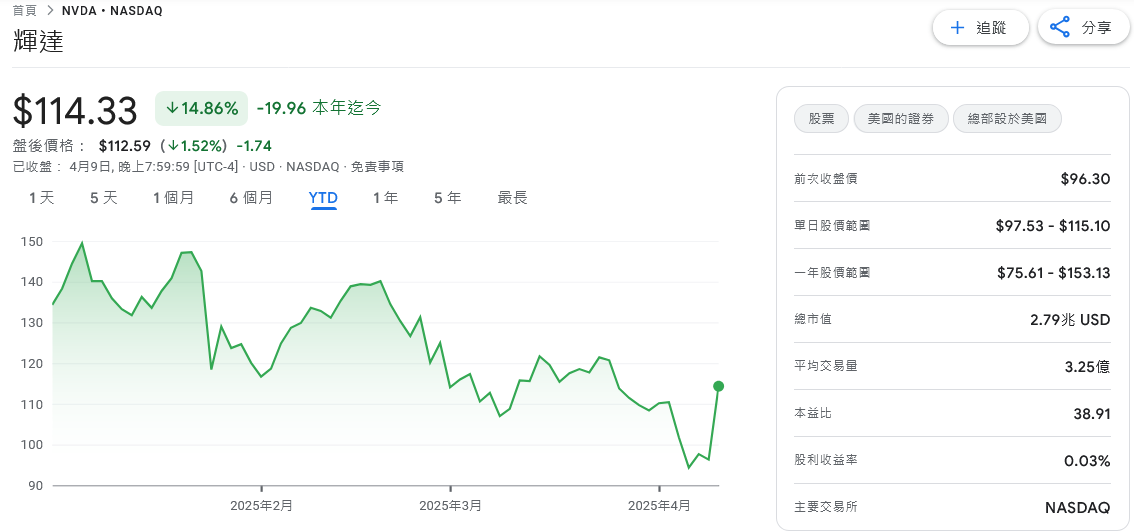This screenshot has width=1134, height=532.
Task: Open the 首頁 breadcrumb link
Action: (25, 11)
